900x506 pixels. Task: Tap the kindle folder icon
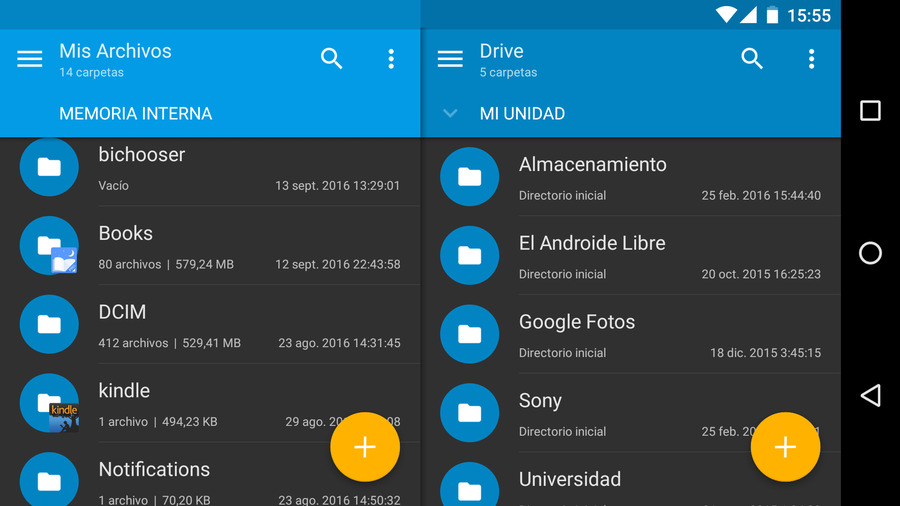coord(49,403)
